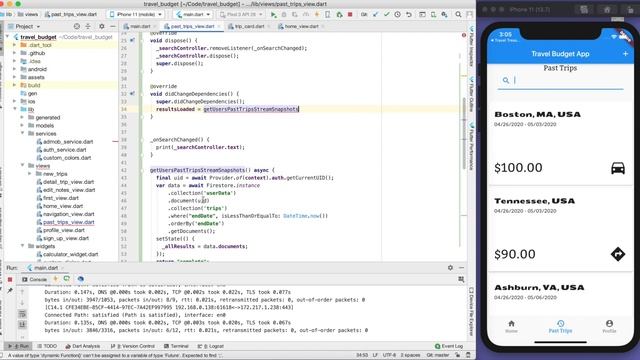Click console up-arrow stack trace icon
Screen dimensions: 640x360
click(x=22, y=292)
